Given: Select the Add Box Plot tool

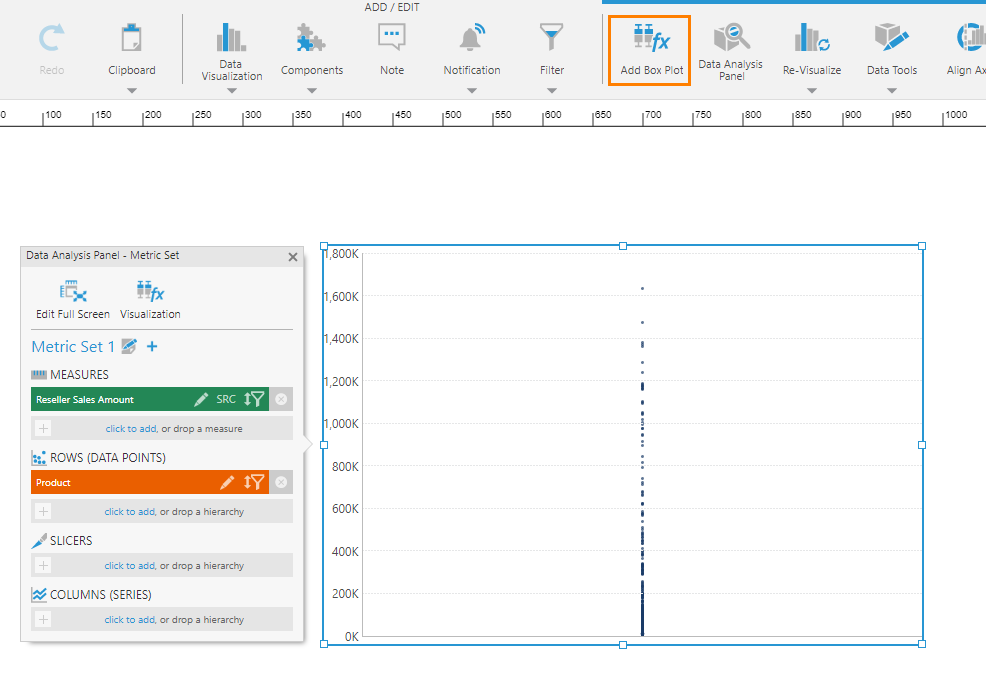Looking at the screenshot, I should pos(648,47).
